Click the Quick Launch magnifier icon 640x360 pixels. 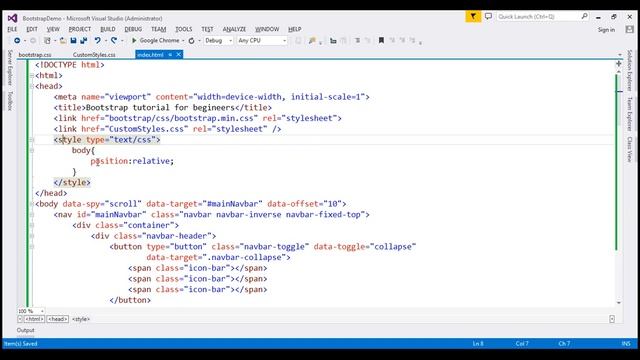(x=584, y=16)
